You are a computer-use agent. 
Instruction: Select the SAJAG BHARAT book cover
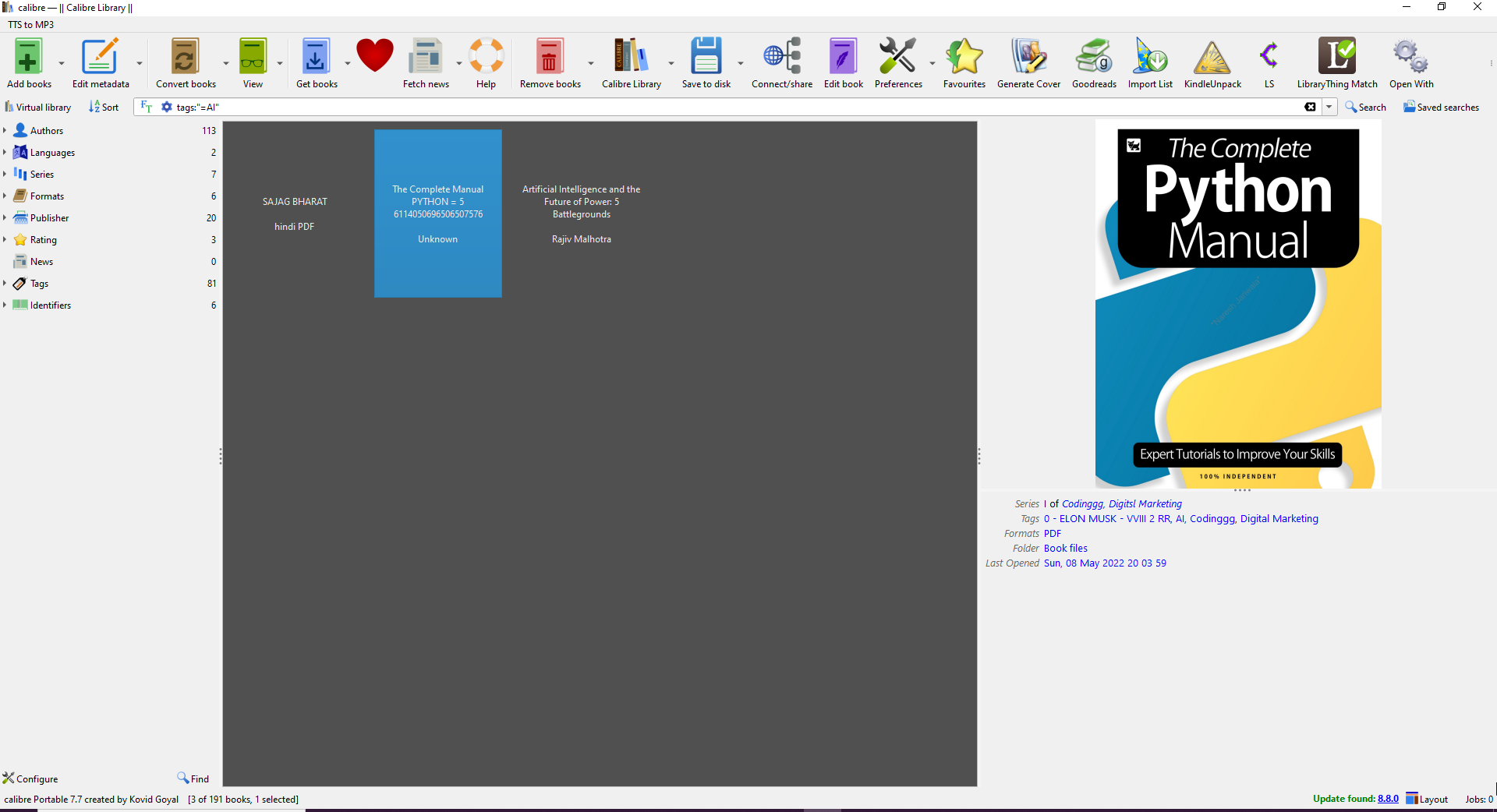click(295, 214)
